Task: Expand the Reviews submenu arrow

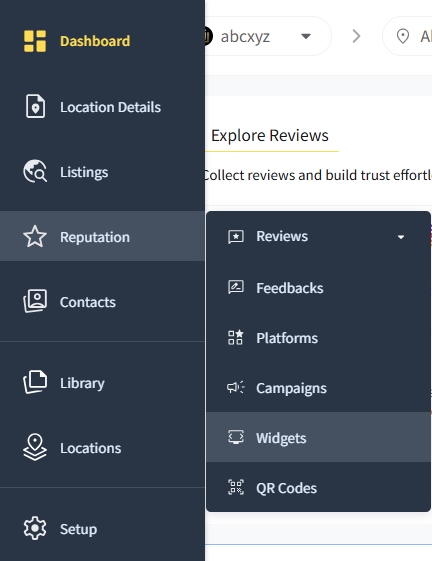Action: click(x=401, y=237)
